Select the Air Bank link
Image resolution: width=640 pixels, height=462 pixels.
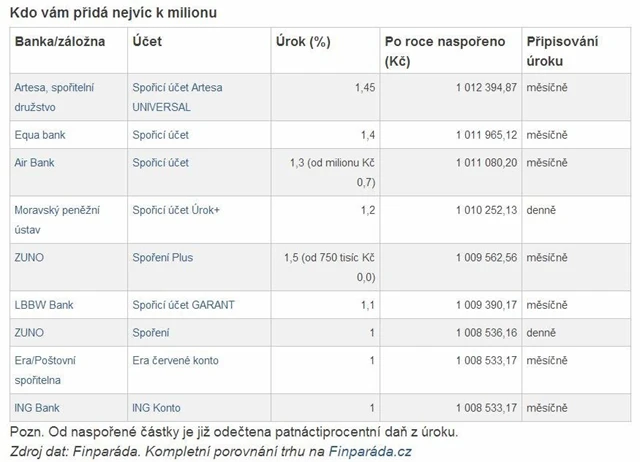(x=35, y=162)
